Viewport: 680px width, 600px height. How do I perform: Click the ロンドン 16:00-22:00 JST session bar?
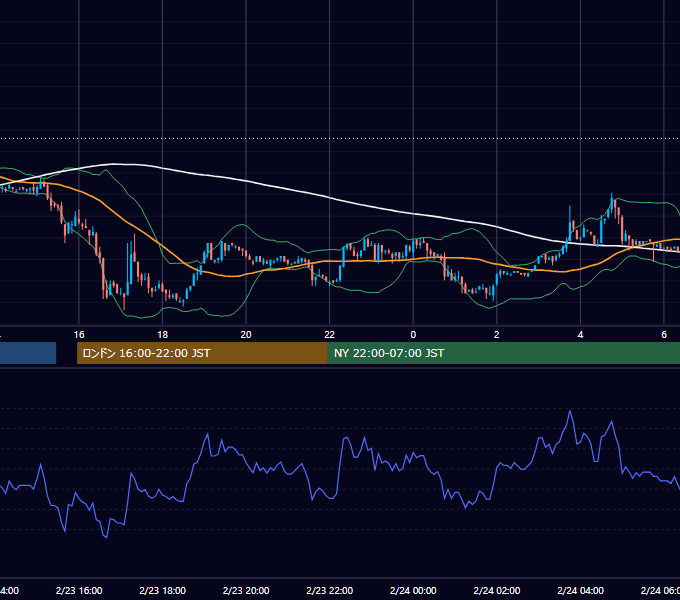(202, 353)
